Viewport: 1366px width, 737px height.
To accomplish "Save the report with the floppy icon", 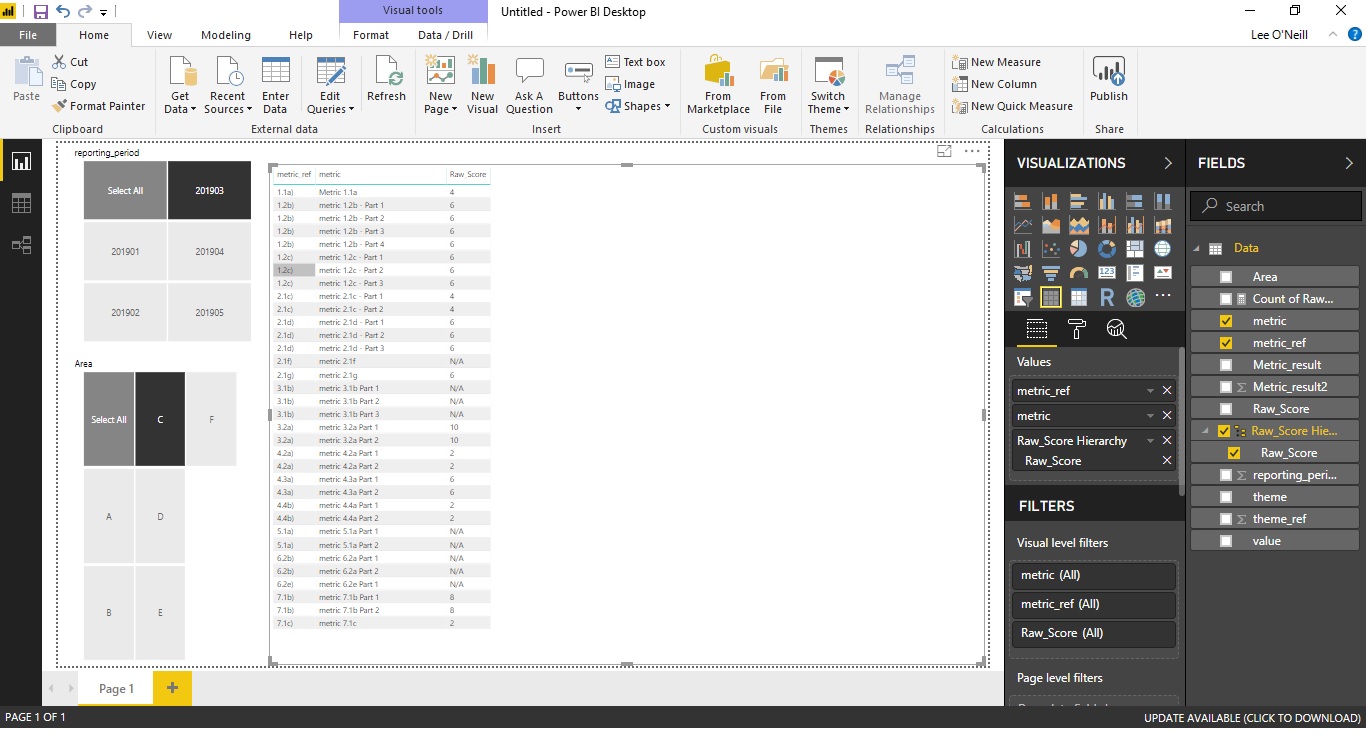I will click(41, 12).
